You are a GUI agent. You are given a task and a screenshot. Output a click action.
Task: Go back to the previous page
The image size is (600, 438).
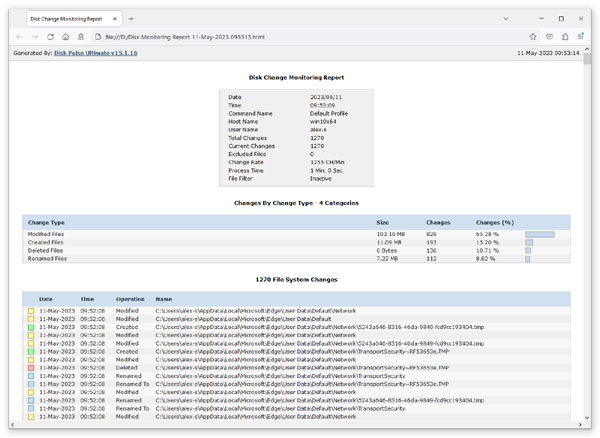20,37
